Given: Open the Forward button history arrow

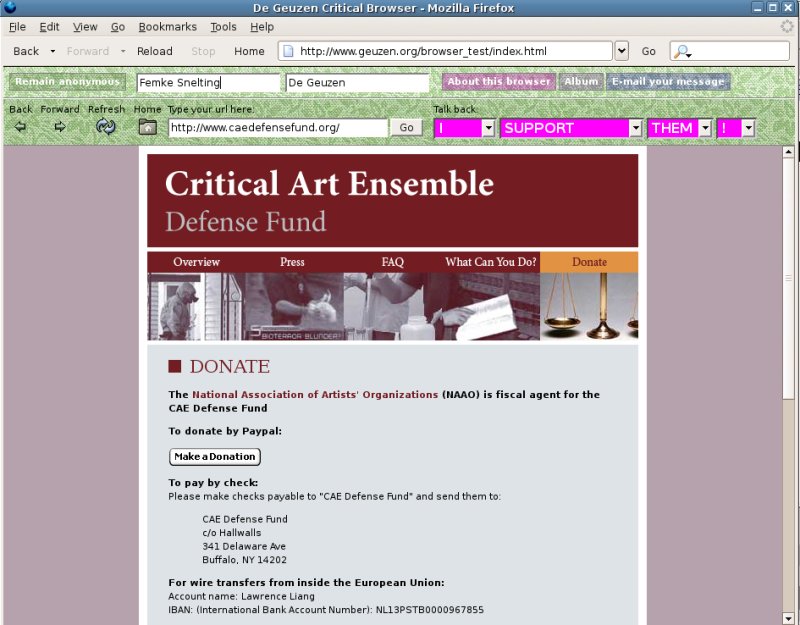Looking at the screenshot, I should pyautogui.click(x=123, y=51).
